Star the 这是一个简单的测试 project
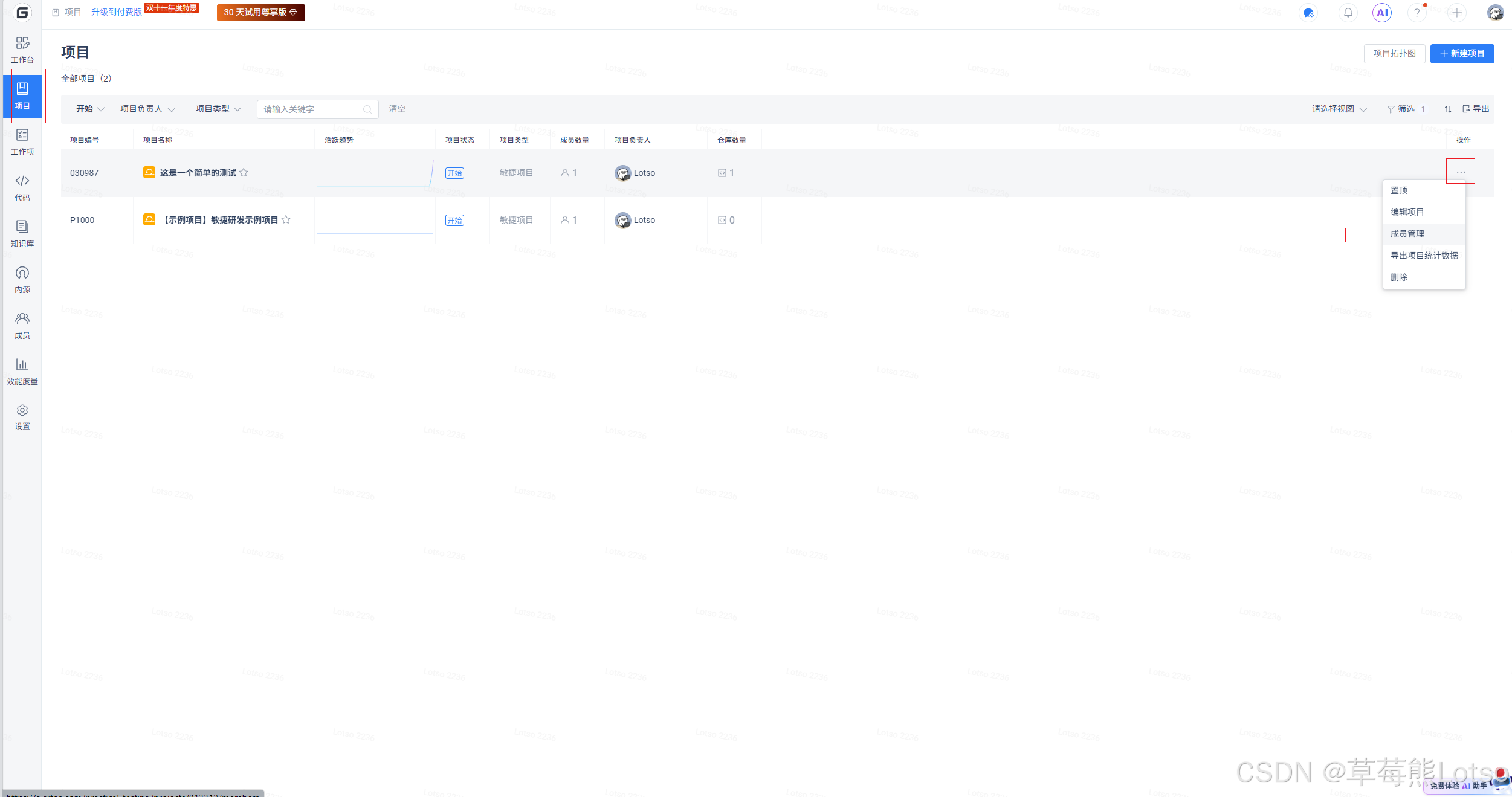This screenshot has width=1512, height=797. coord(244,173)
